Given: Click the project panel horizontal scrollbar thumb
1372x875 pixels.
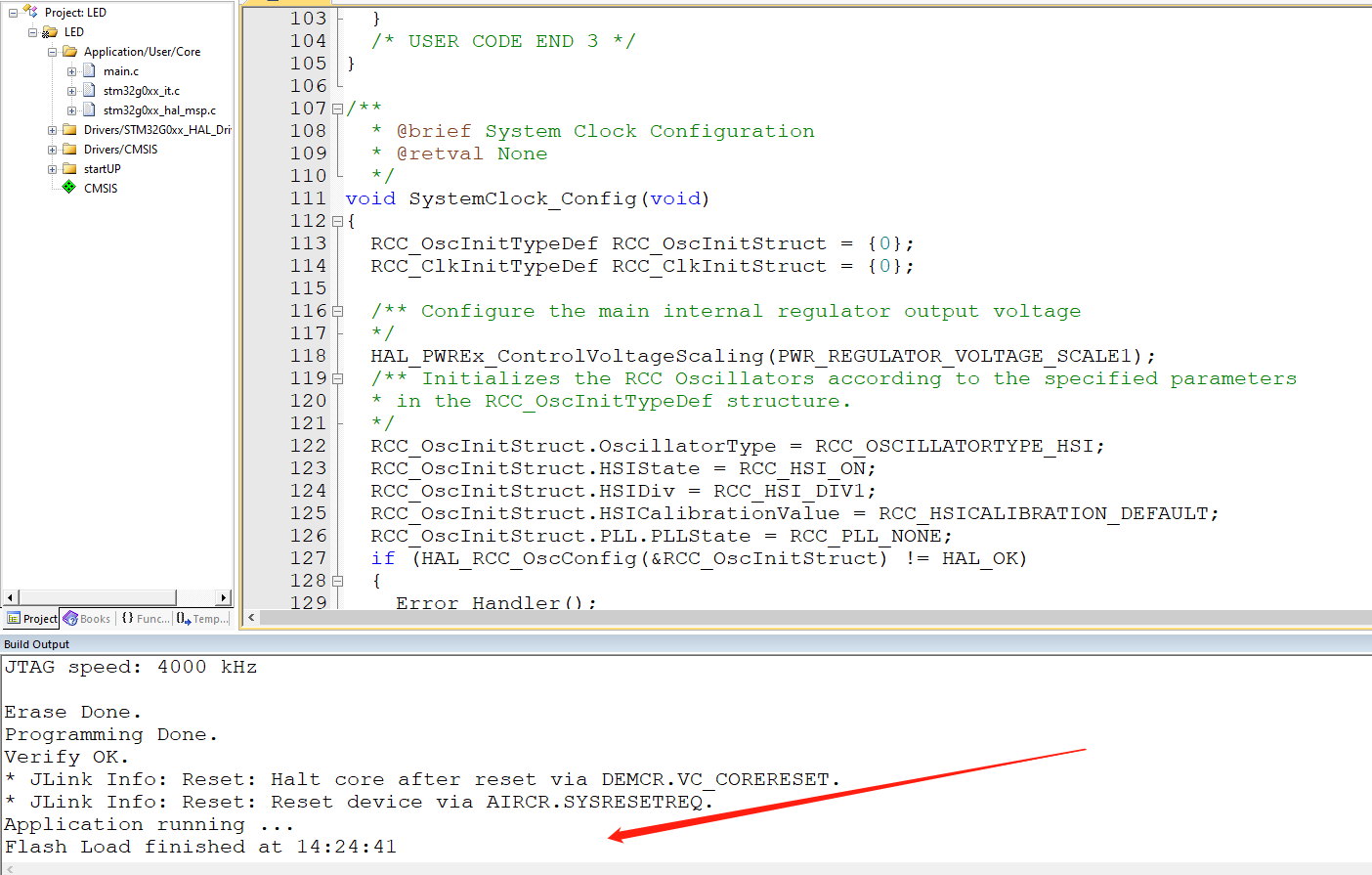Looking at the screenshot, I should click(98, 597).
